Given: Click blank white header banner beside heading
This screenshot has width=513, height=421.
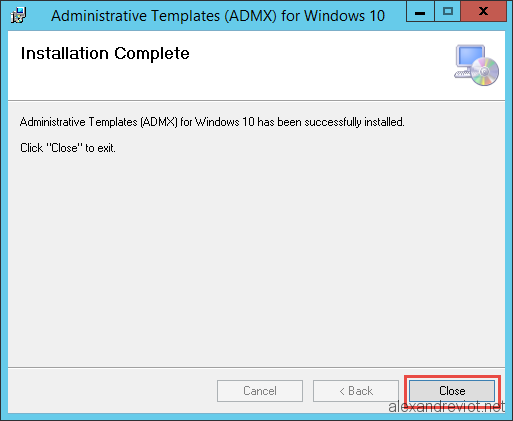Looking at the screenshot, I should (x=320, y=65).
